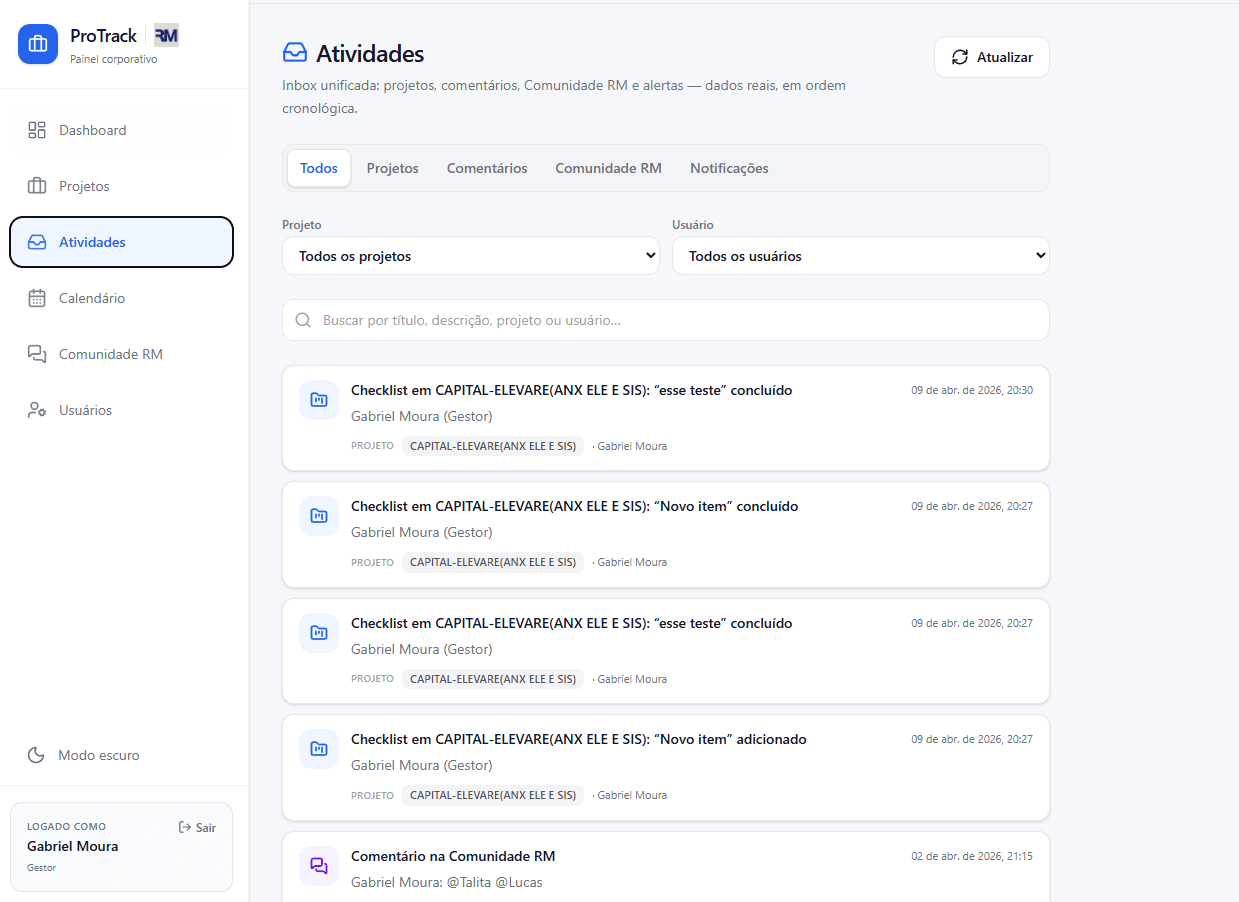Click Sair to log out
Image resolution: width=1239 pixels, height=902 pixels.
(197, 827)
